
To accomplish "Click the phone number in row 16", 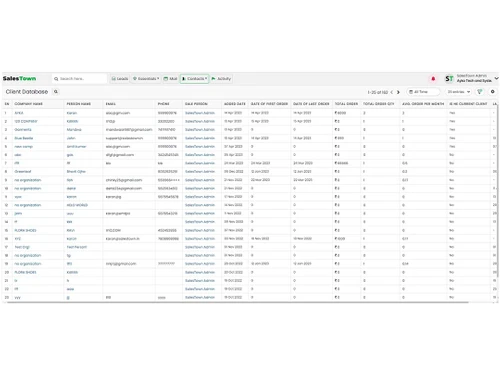I will (168, 239).
